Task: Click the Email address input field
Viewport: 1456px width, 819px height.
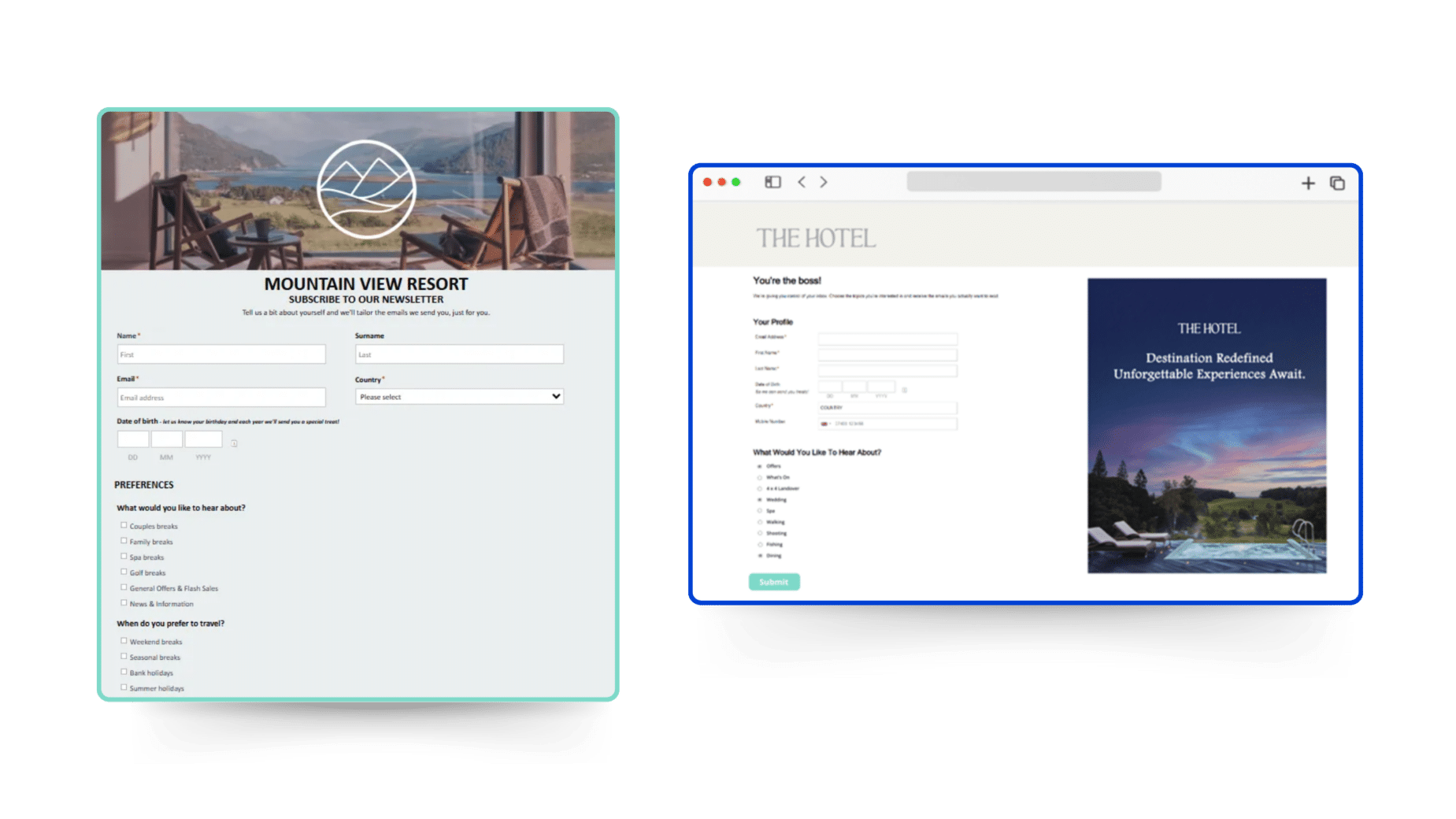Action: point(221,397)
